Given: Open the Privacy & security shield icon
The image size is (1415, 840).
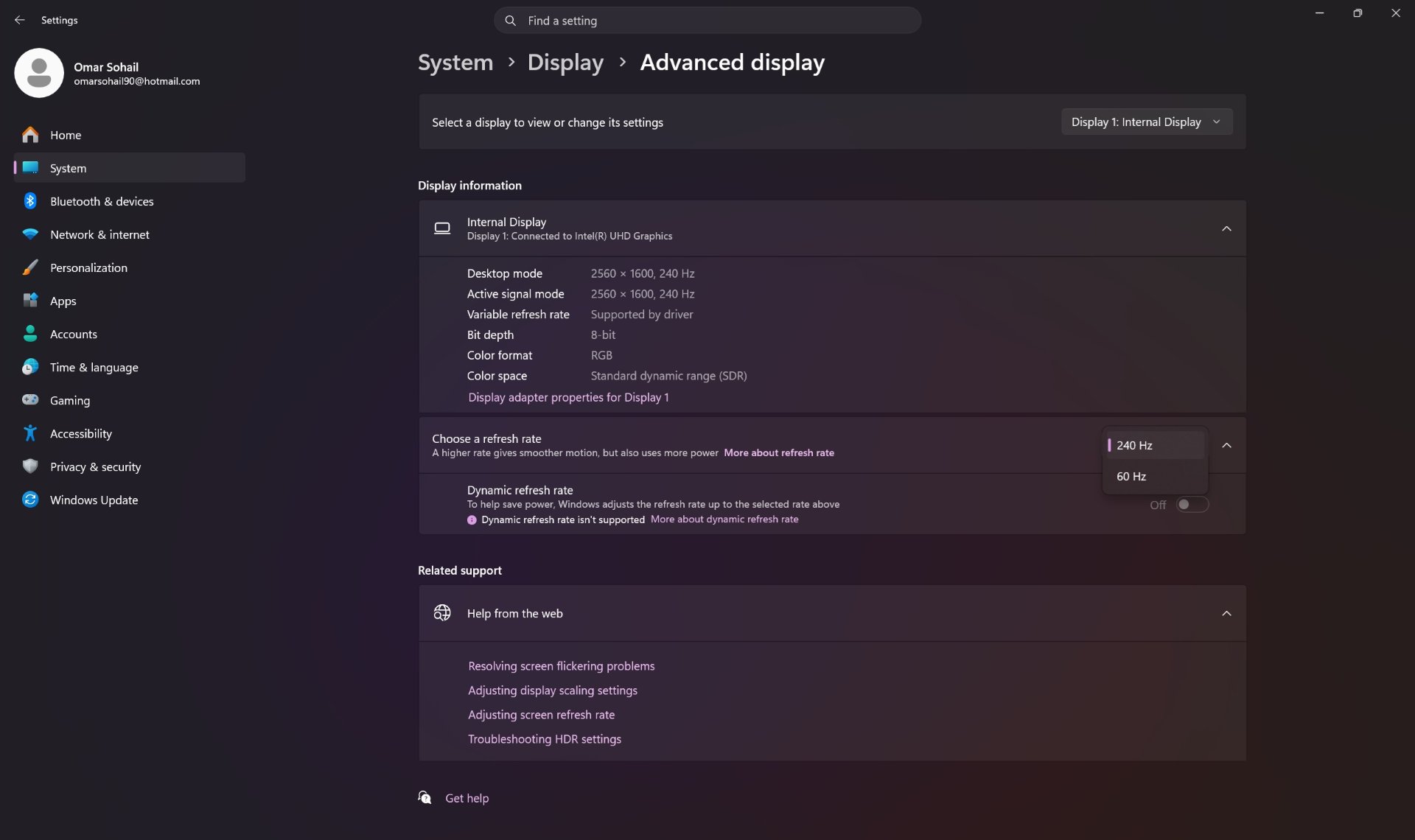Looking at the screenshot, I should point(30,466).
